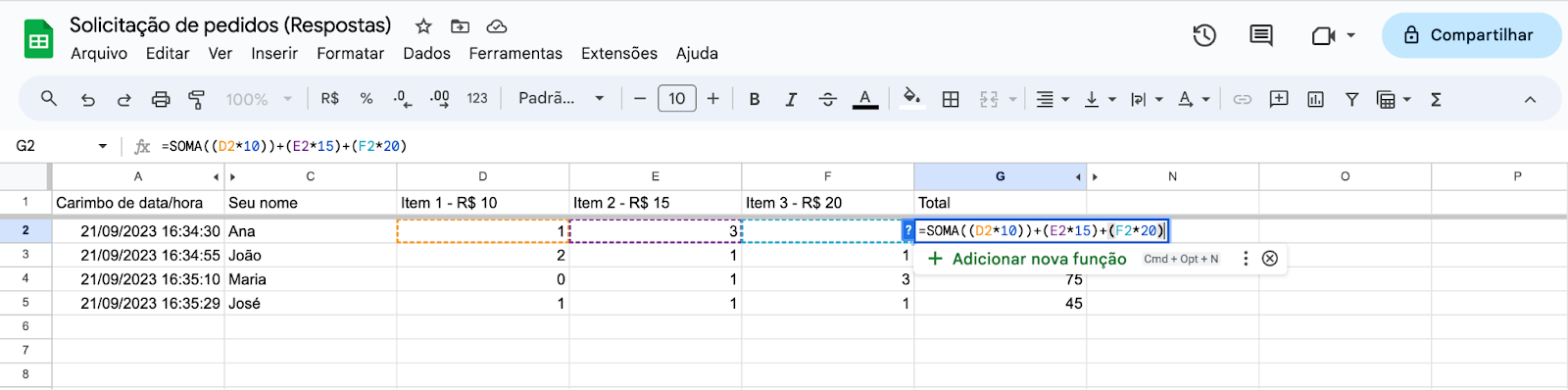This screenshot has width=1568, height=390.
Task: Open the borders tool
Action: click(951, 99)
